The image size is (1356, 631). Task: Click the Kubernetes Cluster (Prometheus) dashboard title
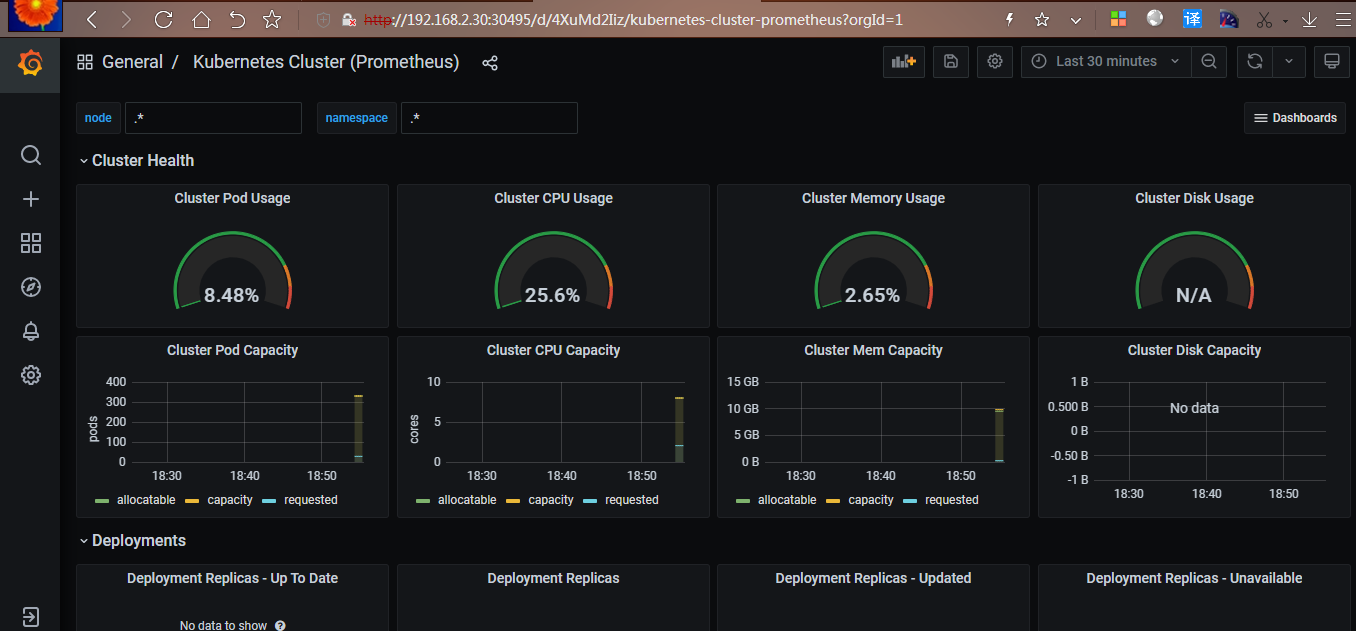[326, 62]
